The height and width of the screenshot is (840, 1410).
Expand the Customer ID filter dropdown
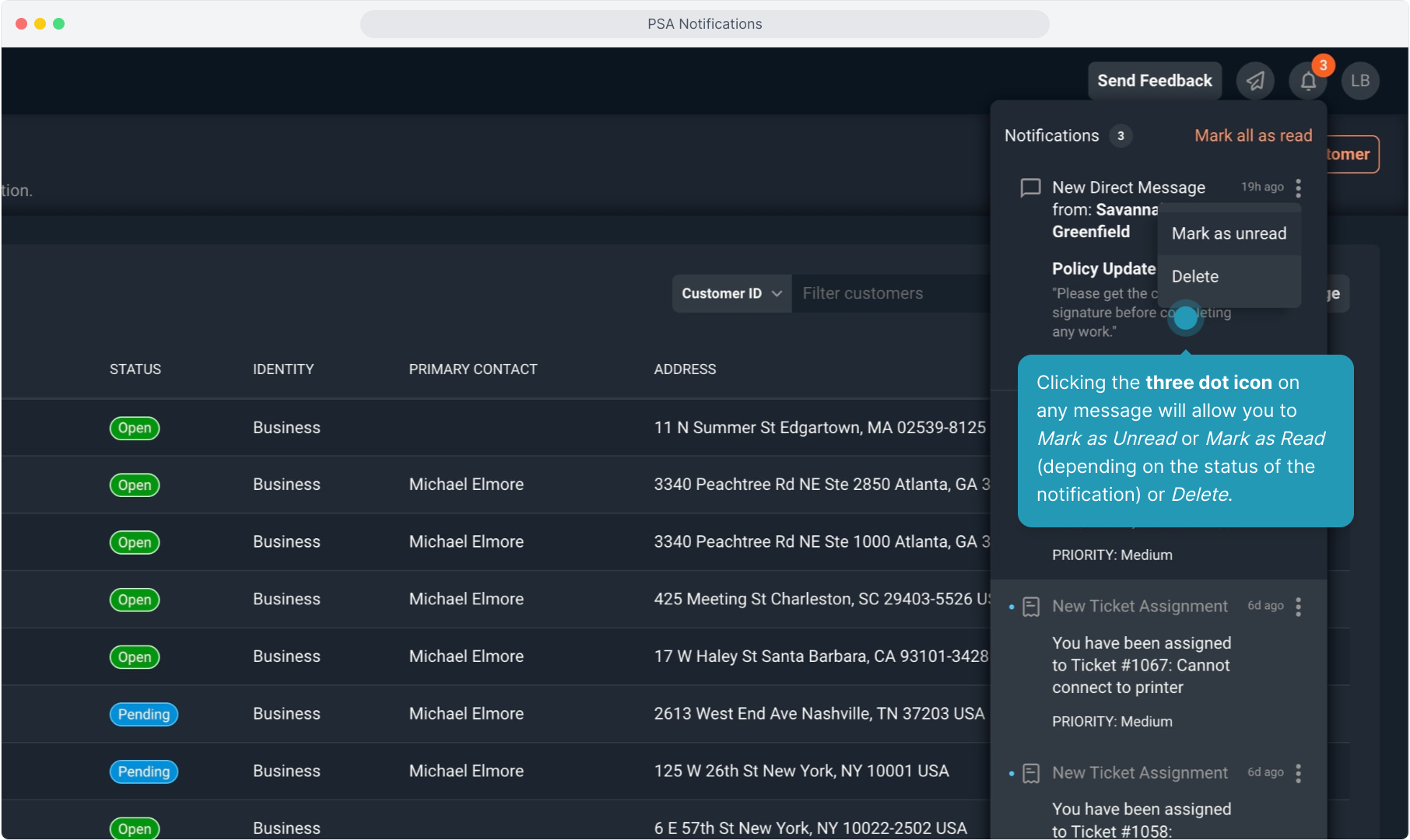click(x=731, y=293)
